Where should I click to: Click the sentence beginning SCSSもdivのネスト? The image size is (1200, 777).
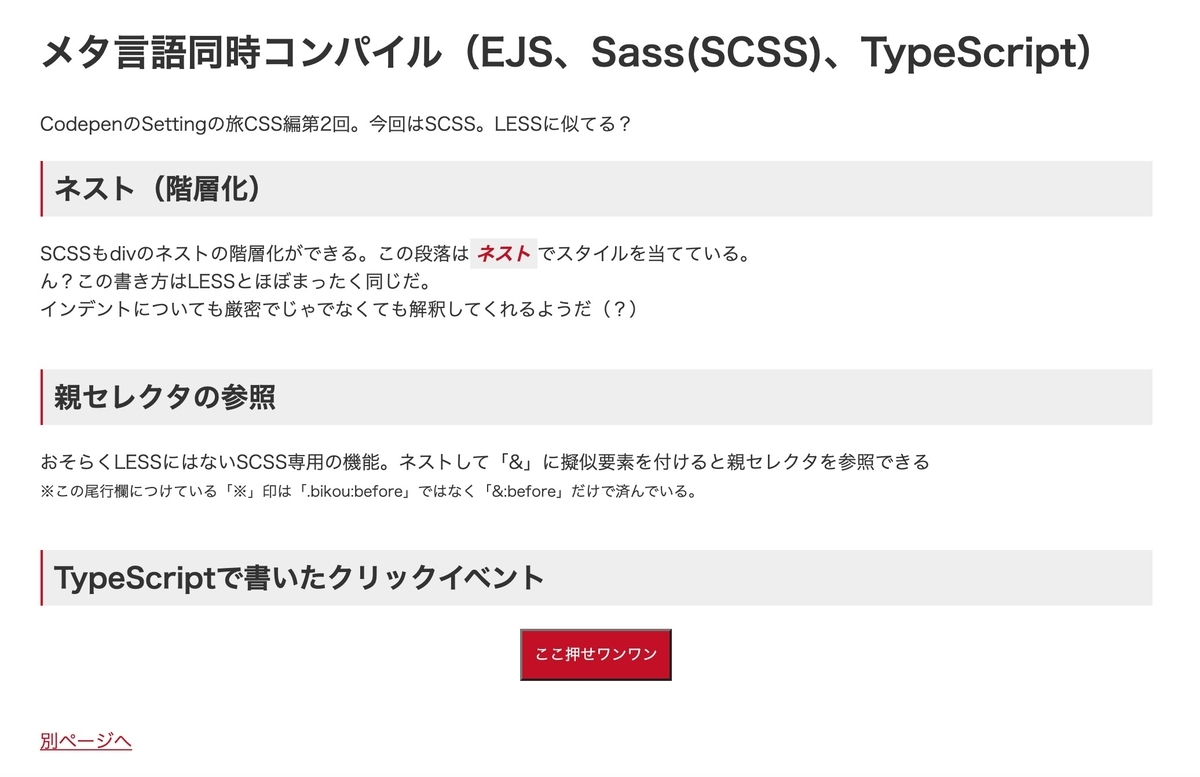[x=395, y=254]
